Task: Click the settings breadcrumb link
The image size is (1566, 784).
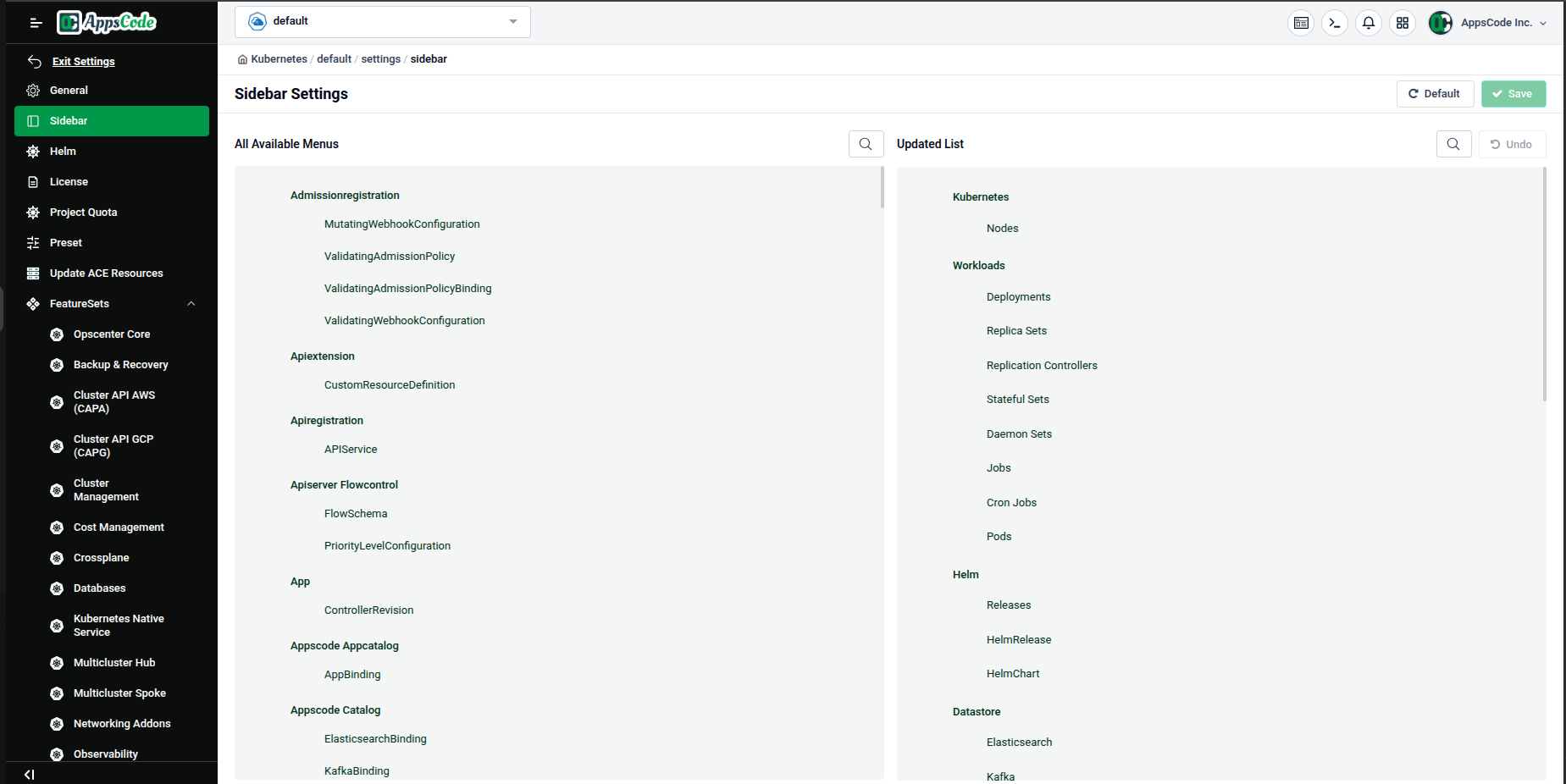Action: pyautogui.click(x=380, y=58)
